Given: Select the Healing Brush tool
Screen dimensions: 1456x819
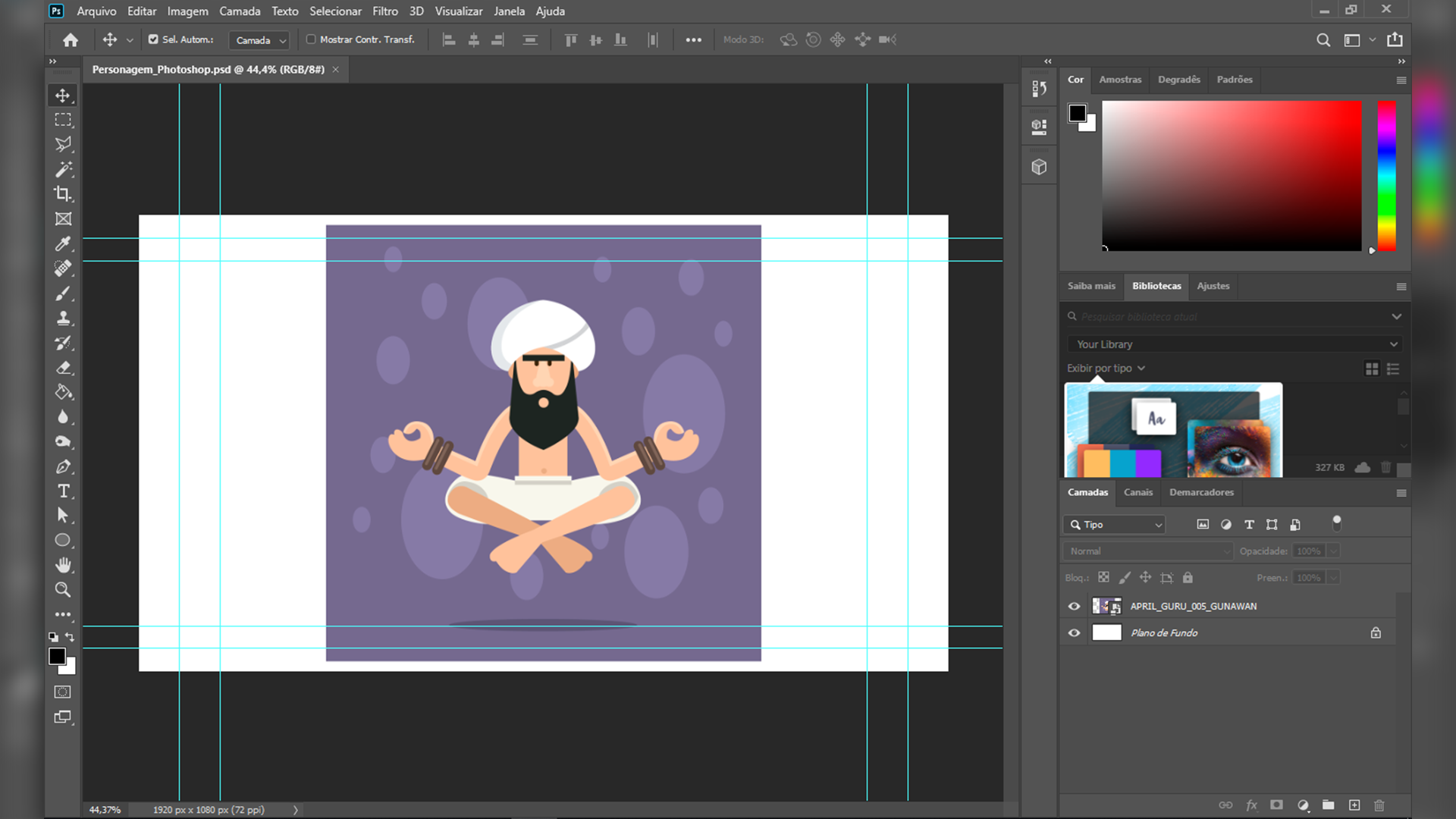Looking at the screenshot, I should tap(63, 268).
